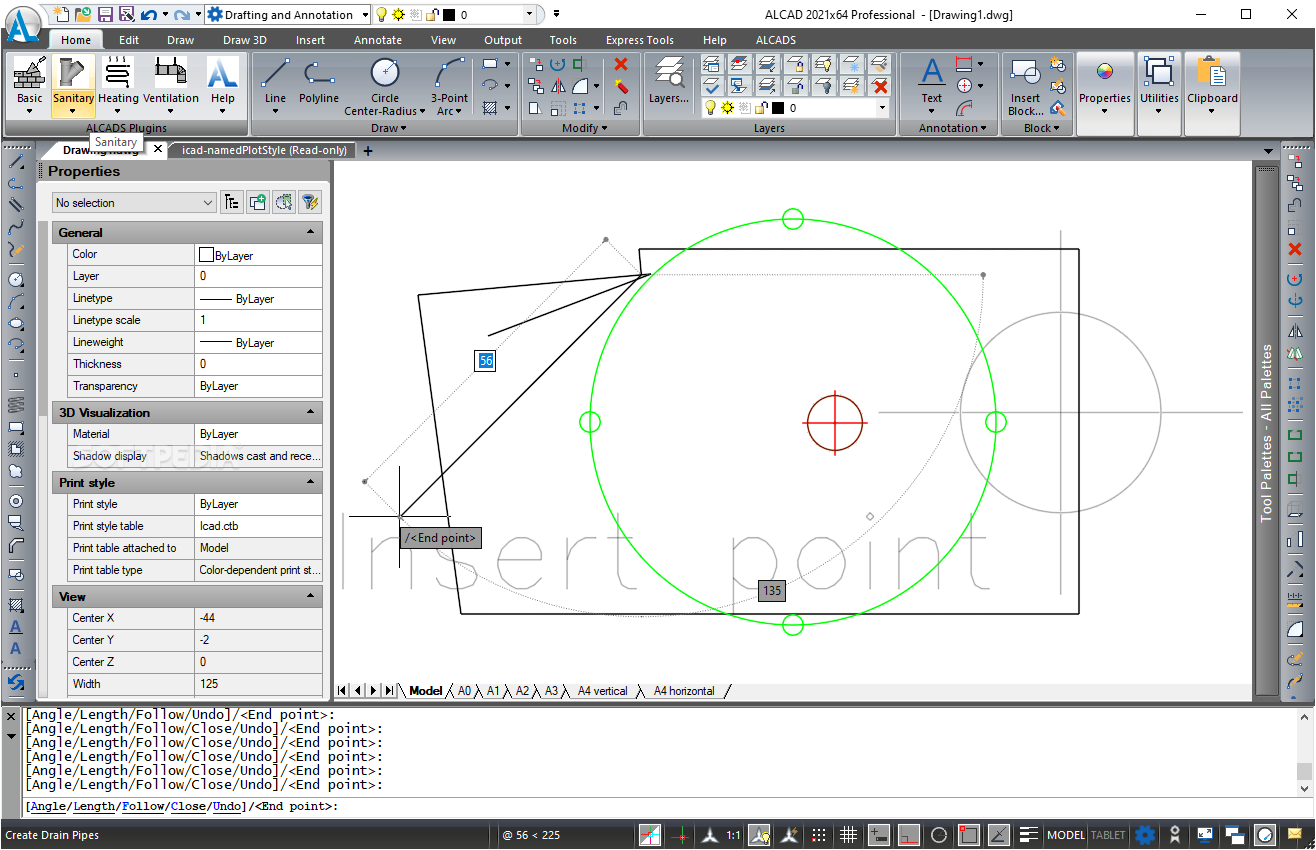Screen dimensions: 1316x850
Task: Switch to the Annotate ribbon tab
Action: click(x=378, y=40)
